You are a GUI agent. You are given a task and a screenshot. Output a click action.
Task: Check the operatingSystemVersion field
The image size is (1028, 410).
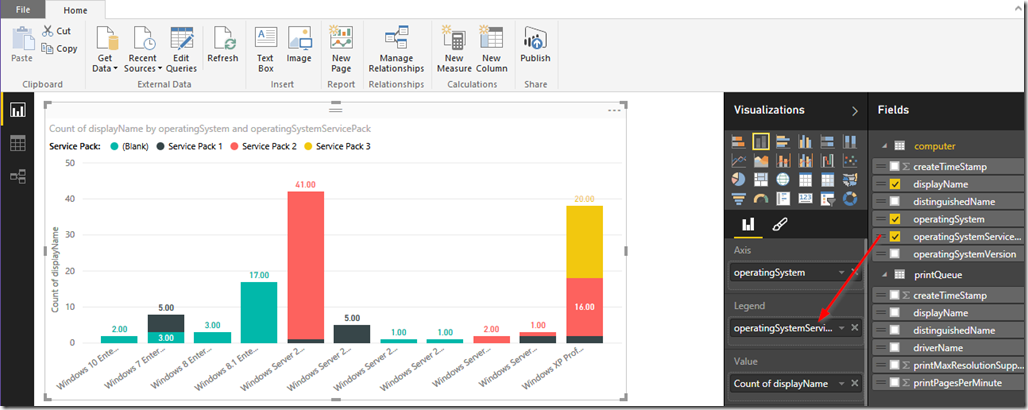[895, 254]
